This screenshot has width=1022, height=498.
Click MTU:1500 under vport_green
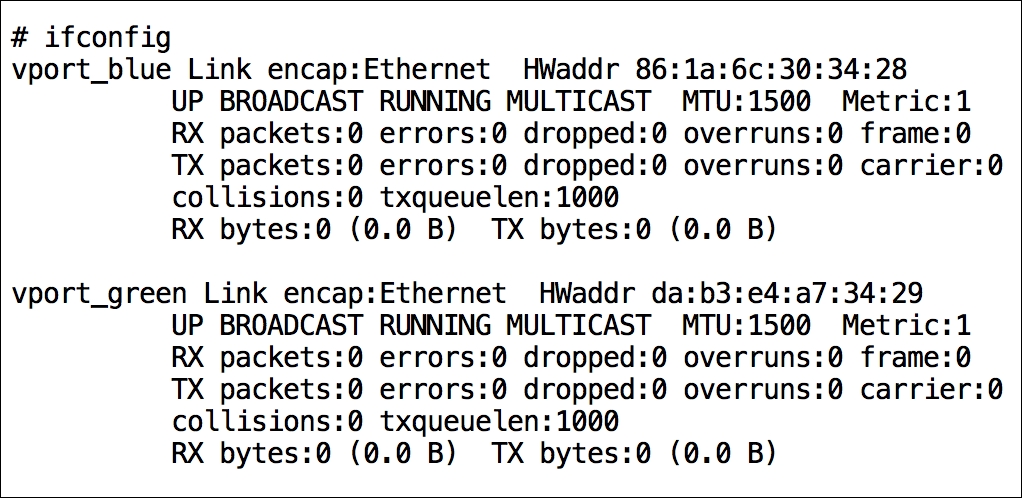[747, 325]
